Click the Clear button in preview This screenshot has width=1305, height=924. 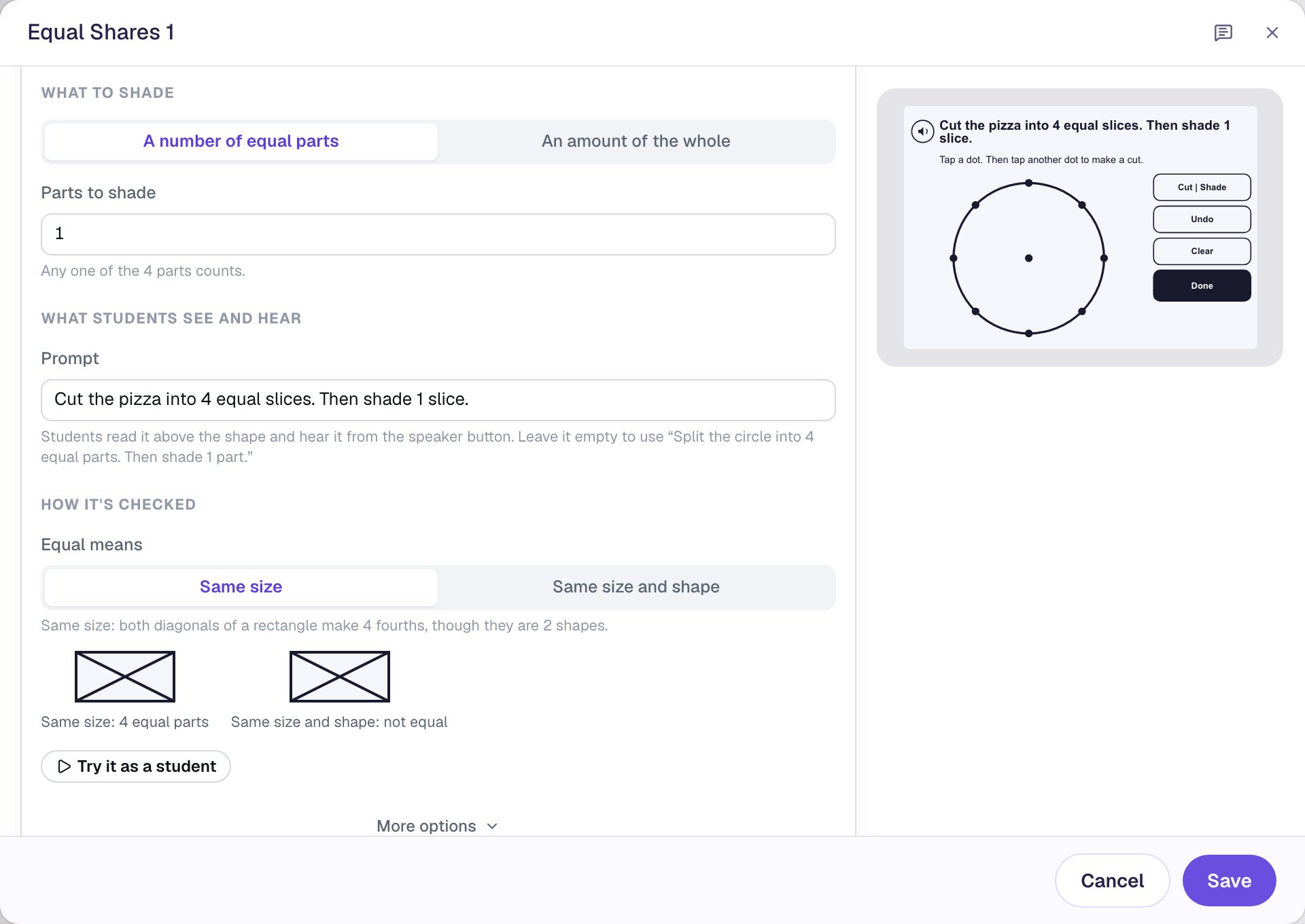pos(1202,251)
